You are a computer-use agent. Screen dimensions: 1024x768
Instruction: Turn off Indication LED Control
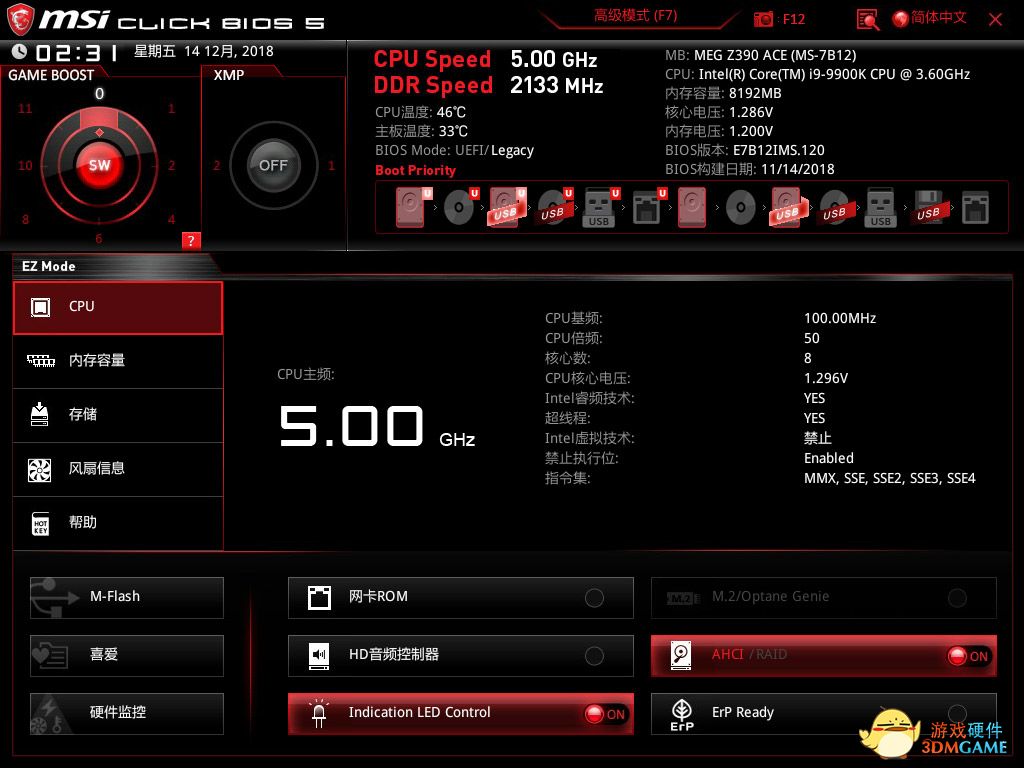[605, 714]
